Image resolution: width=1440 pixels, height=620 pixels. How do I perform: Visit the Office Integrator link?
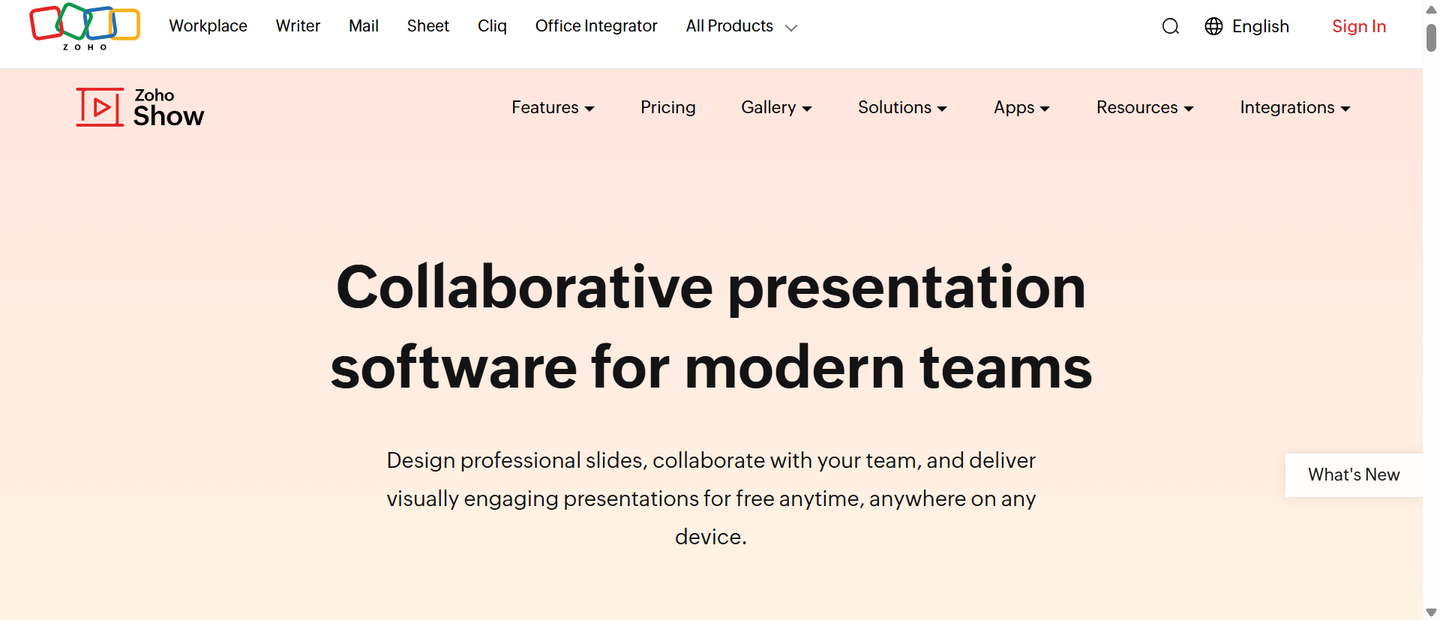click(596, 26)
